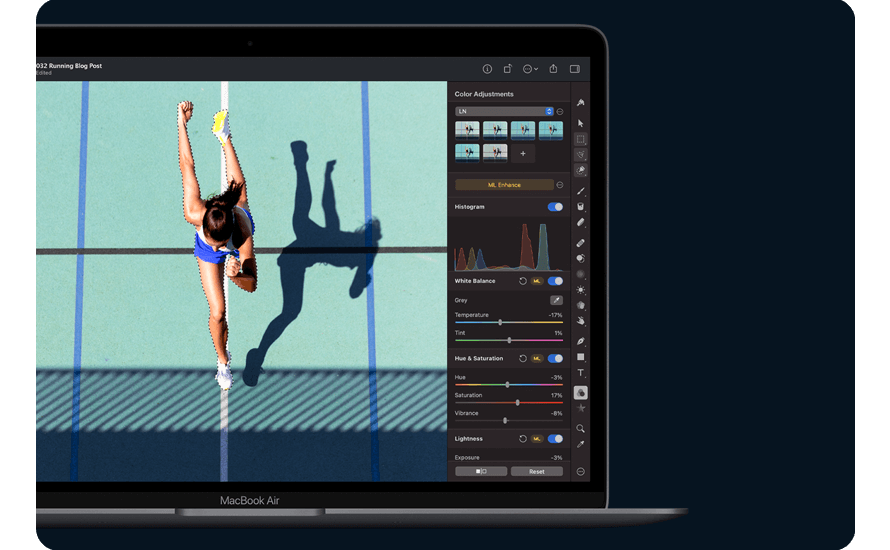Select the Zoom magnifier tool

(581, 429)
